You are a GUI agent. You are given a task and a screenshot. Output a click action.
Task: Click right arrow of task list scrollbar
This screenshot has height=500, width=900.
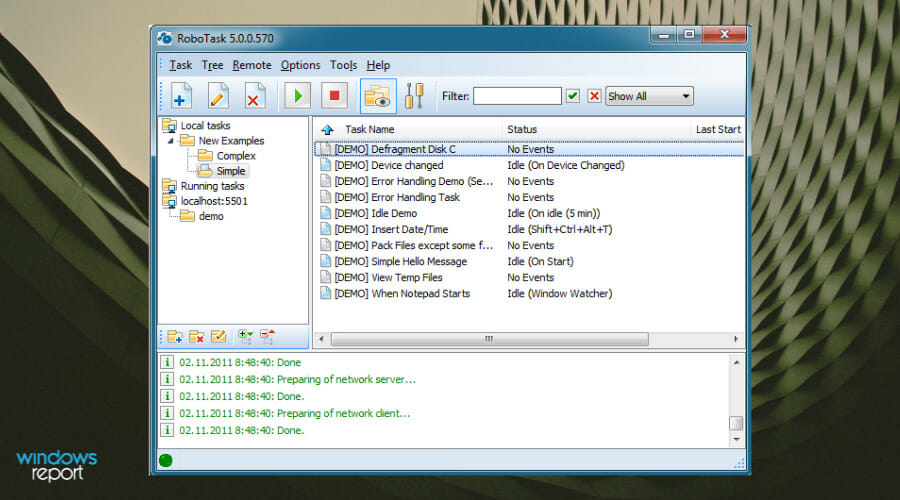(x=736, y=339)
